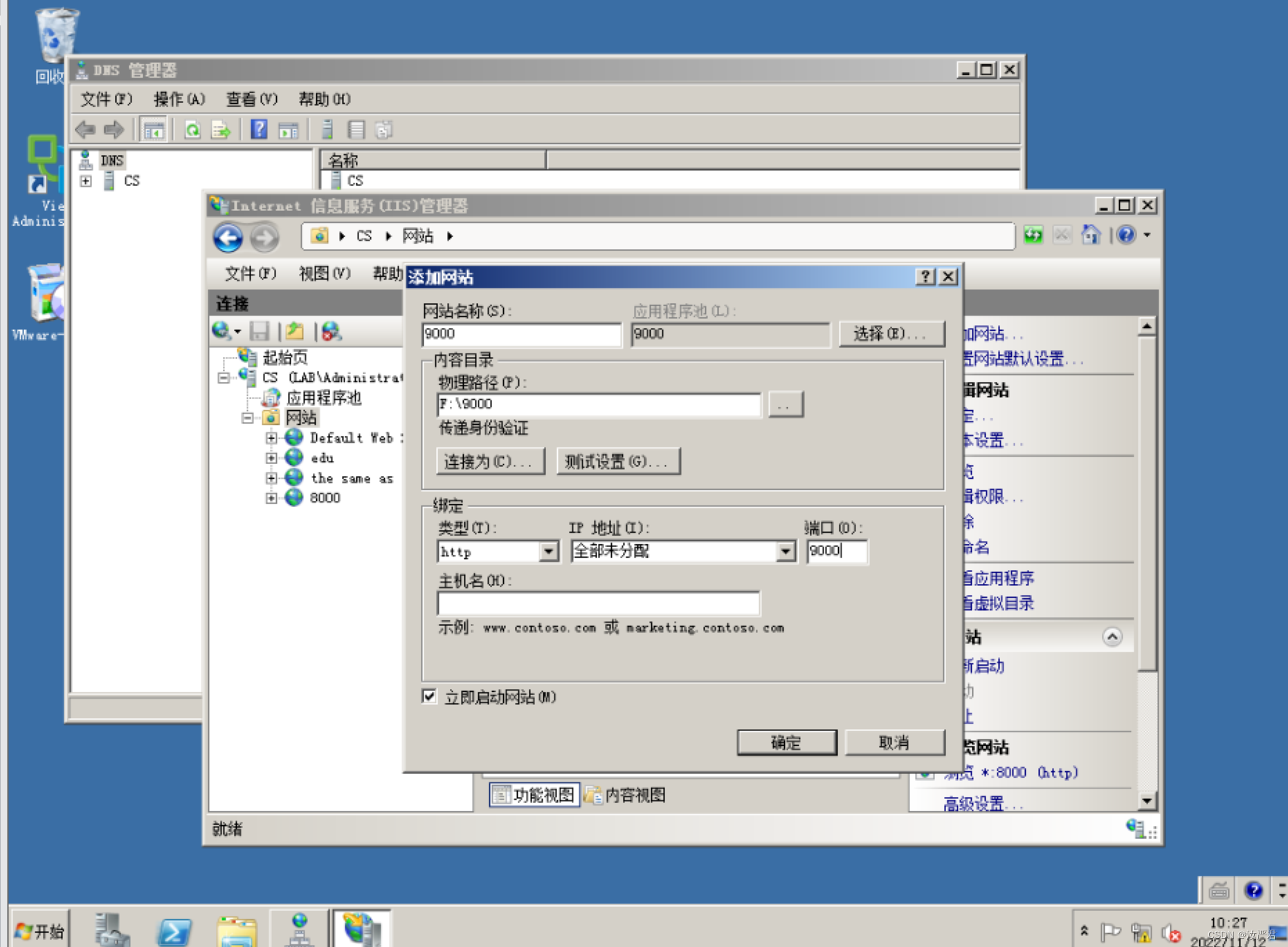This screenshot has width=1288, height=947.
Task: Expand the Default Web Site tree node
Action: tap(271, 438)
